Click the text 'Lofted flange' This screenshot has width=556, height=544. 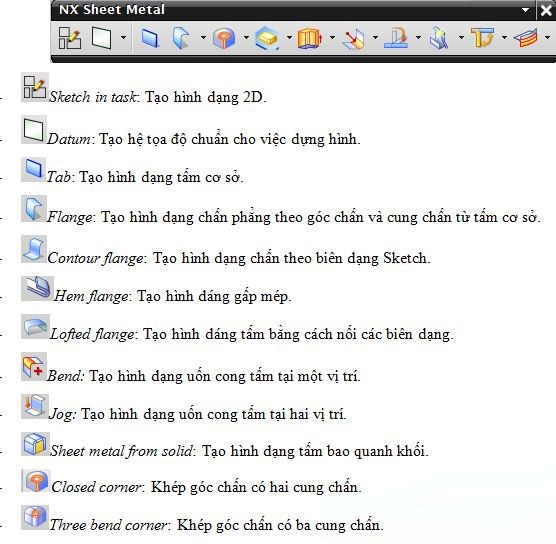coord(92,334)
